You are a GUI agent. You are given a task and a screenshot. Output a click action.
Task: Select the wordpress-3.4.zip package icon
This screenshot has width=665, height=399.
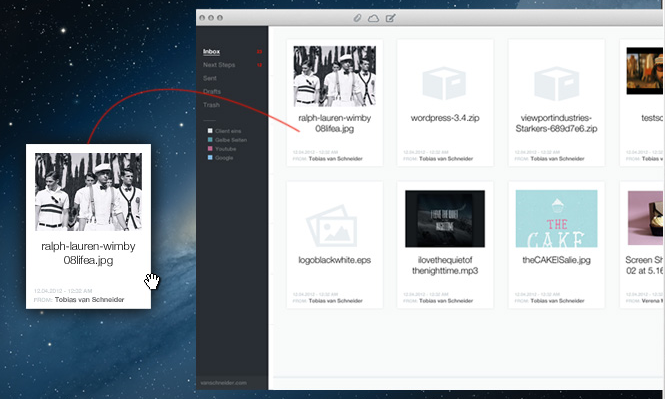click(x=444, y=83)
